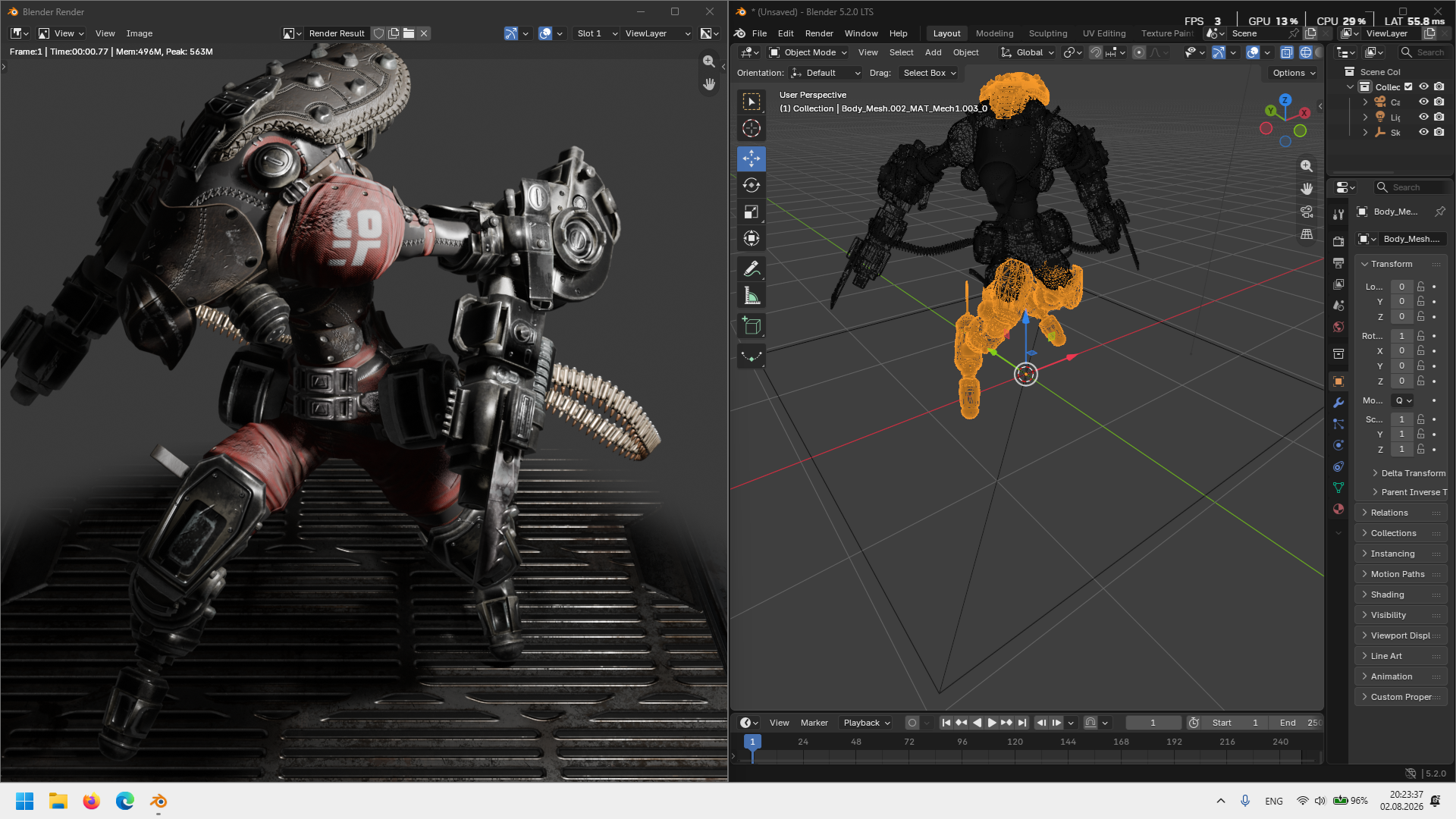Open the Physics properties tab
This screenshot has height=819, width=1456.
click(x=1338, y=445)
